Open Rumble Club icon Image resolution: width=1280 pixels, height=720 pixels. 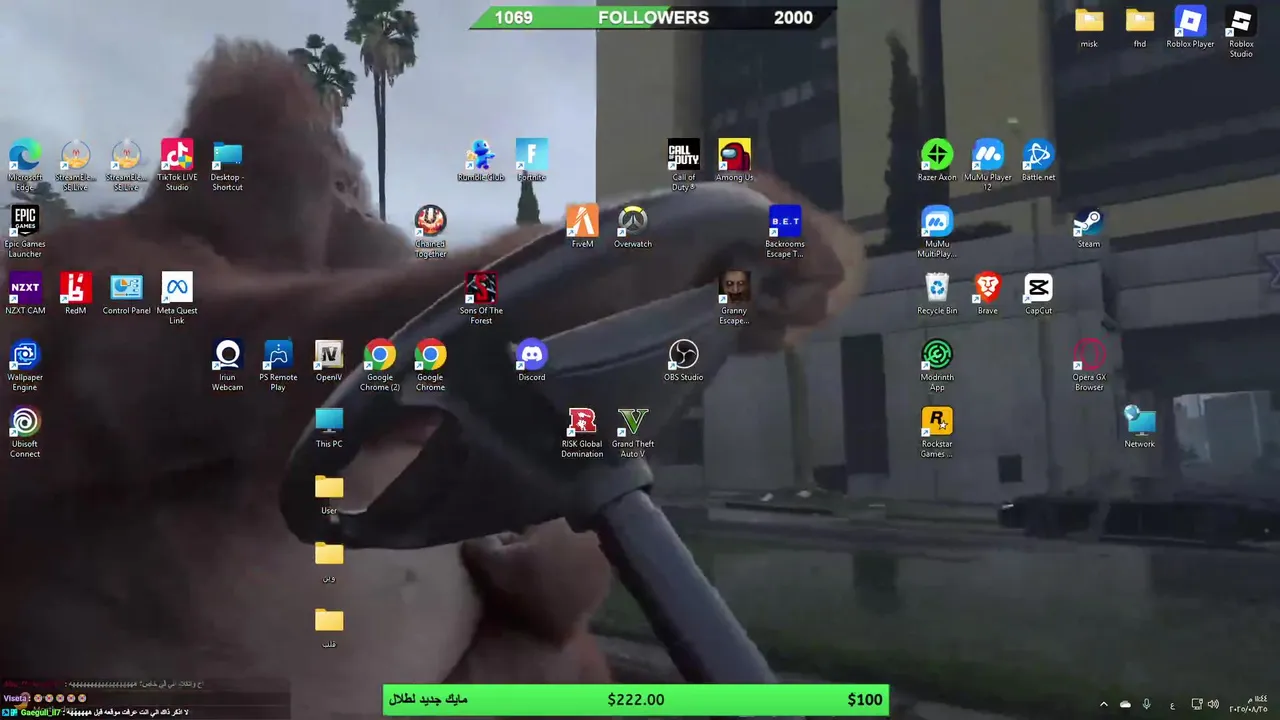[x=481, y=160]
